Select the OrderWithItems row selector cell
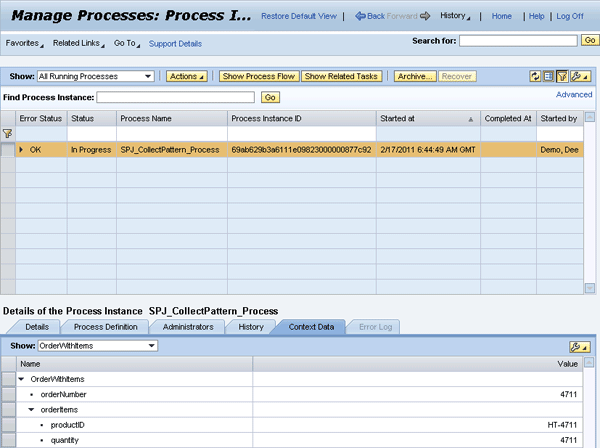The width and height of the screenshot is (600, 448). click(x=8, y=379)
